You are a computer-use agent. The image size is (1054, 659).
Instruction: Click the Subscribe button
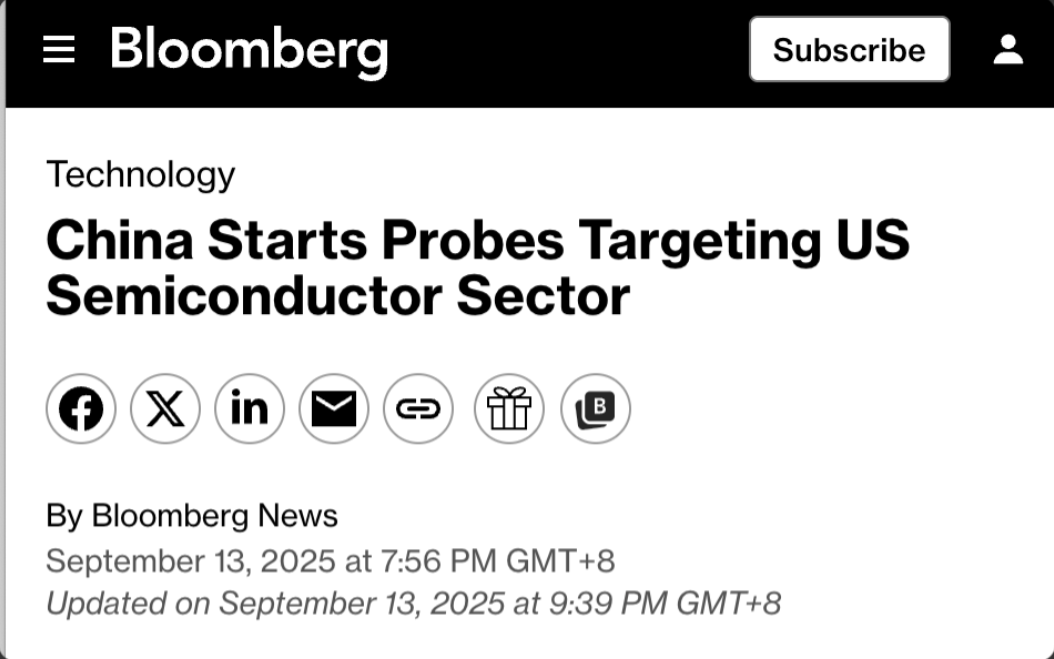click(x=850, y=50)
